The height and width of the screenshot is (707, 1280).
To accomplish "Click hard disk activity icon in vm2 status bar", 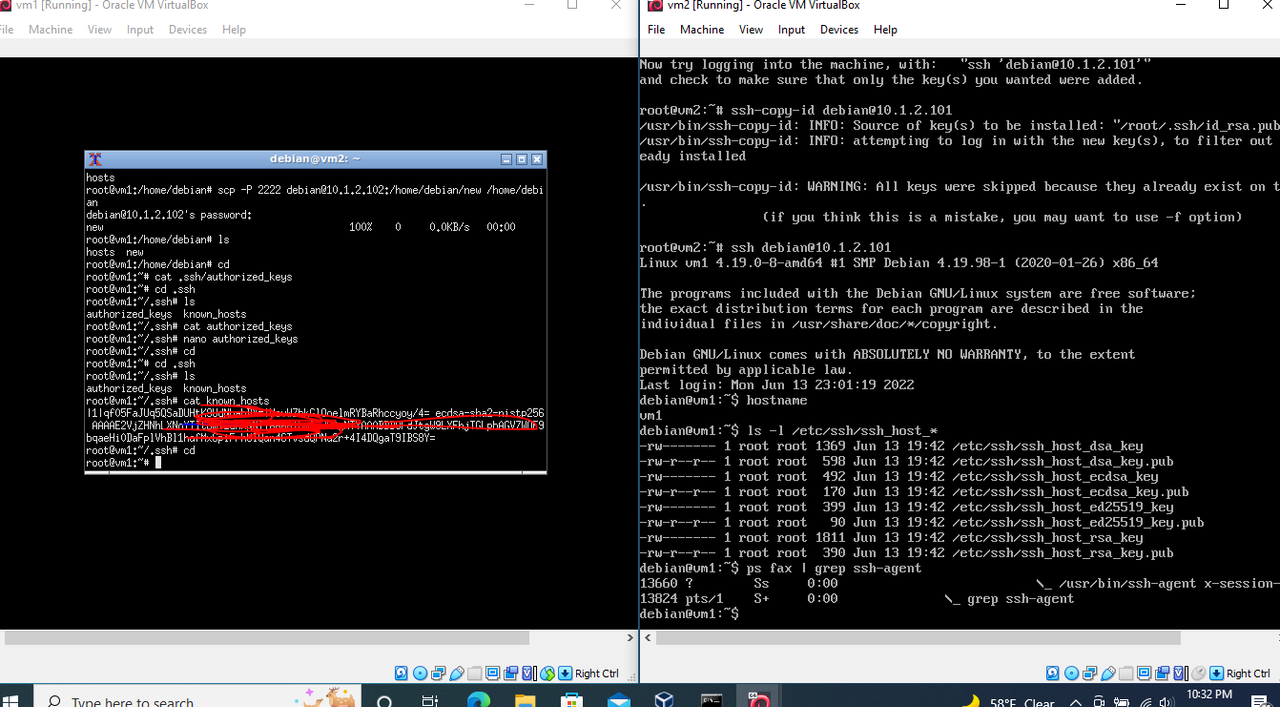I will [x=1052, y=673].
